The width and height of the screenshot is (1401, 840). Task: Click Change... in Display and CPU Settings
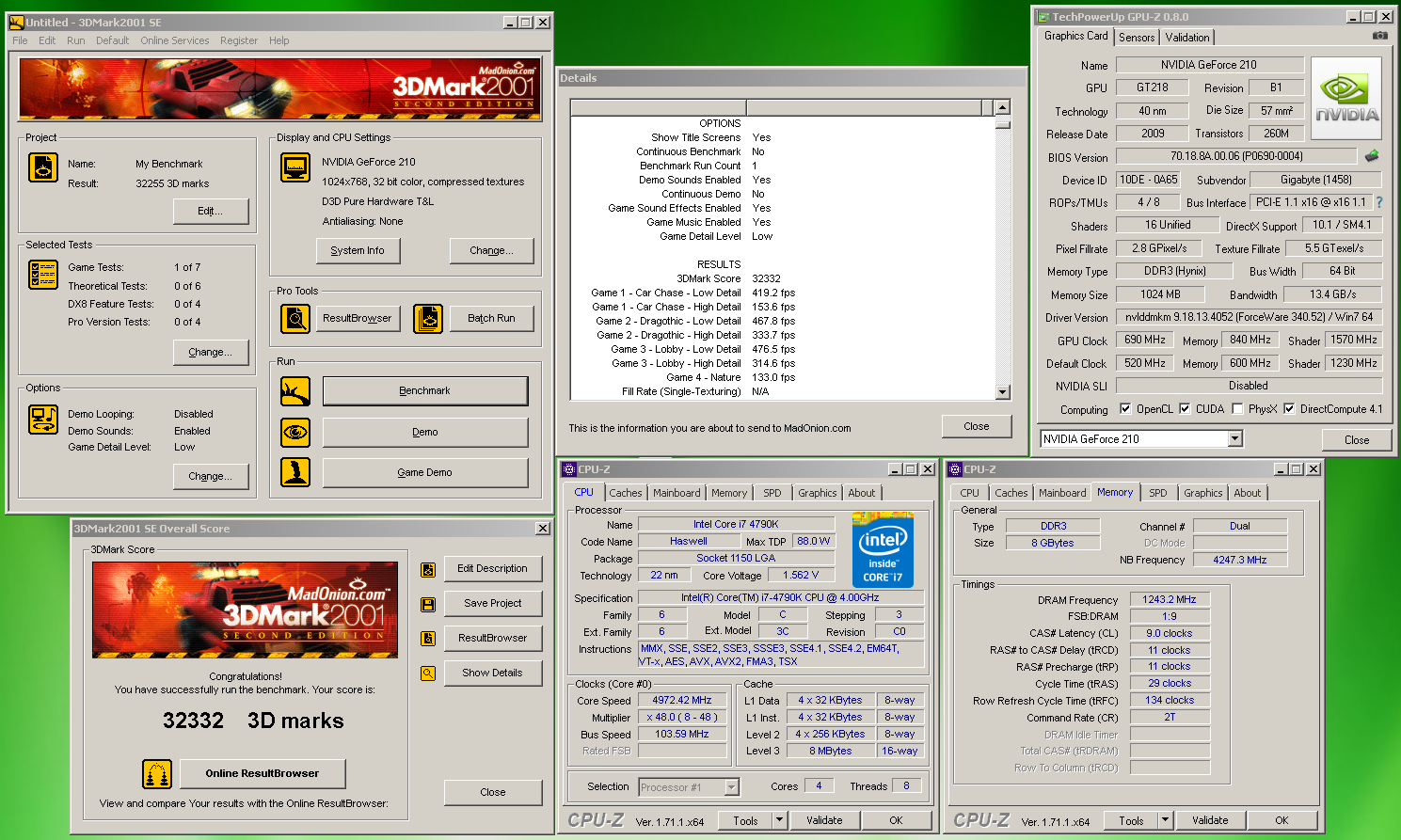click(491, 250)
